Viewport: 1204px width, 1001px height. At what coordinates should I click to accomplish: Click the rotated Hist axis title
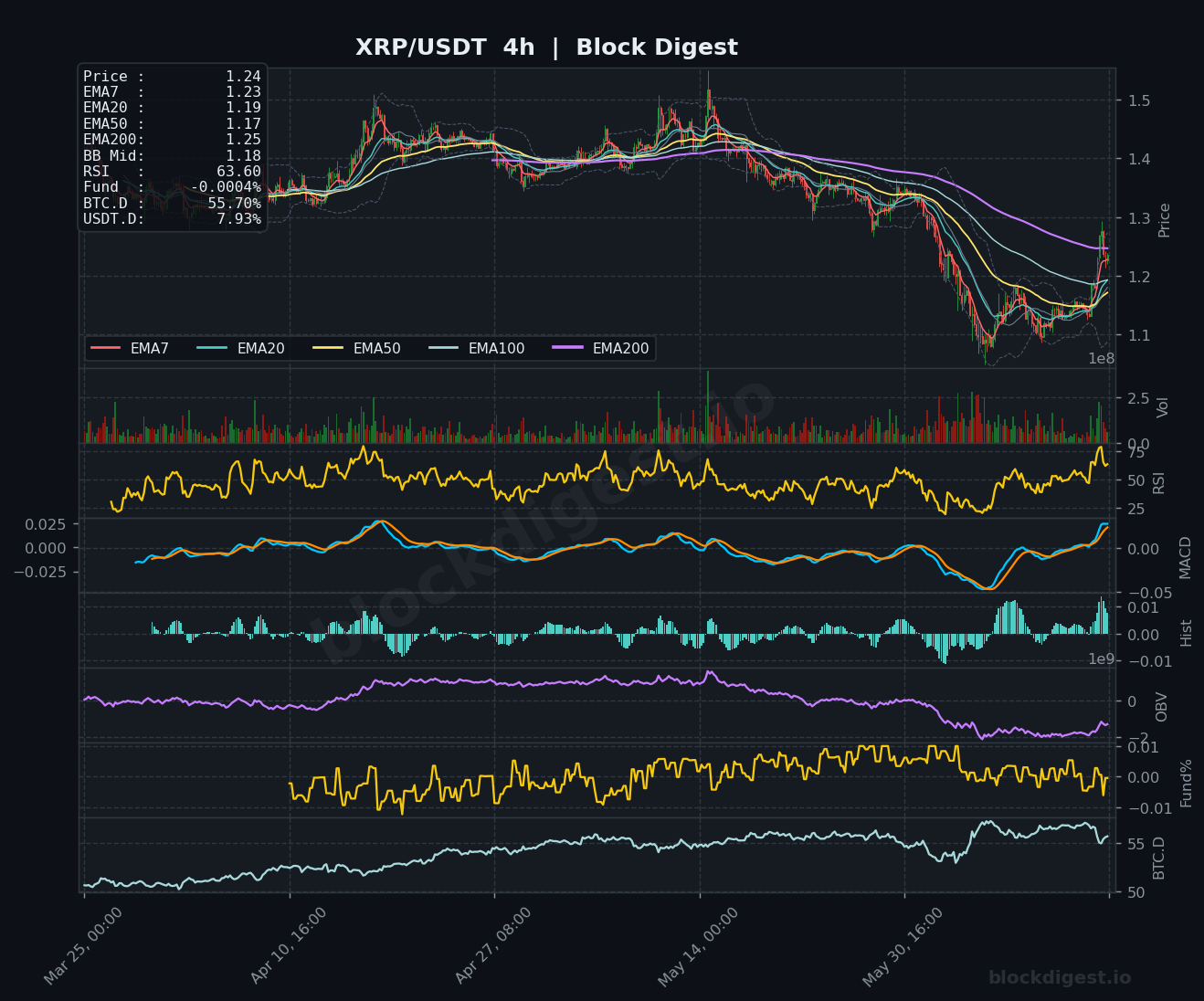click(1186, 633)
